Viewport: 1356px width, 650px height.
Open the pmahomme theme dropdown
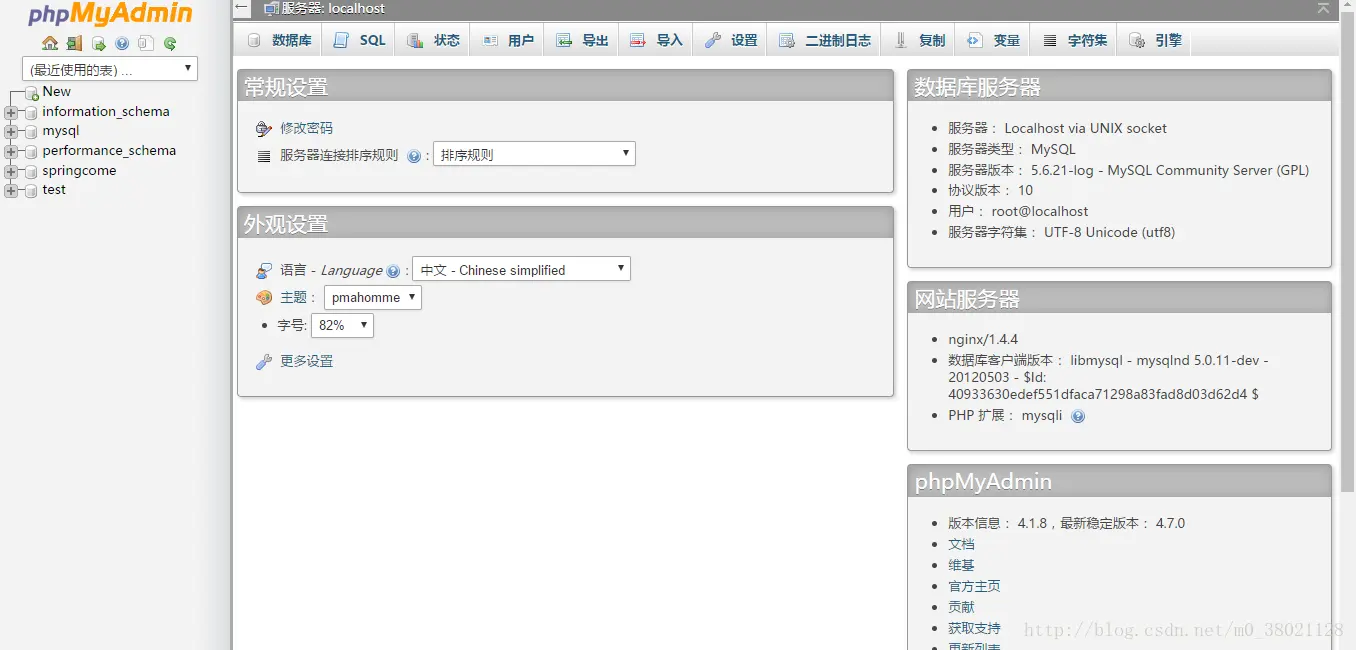point(373,297)
